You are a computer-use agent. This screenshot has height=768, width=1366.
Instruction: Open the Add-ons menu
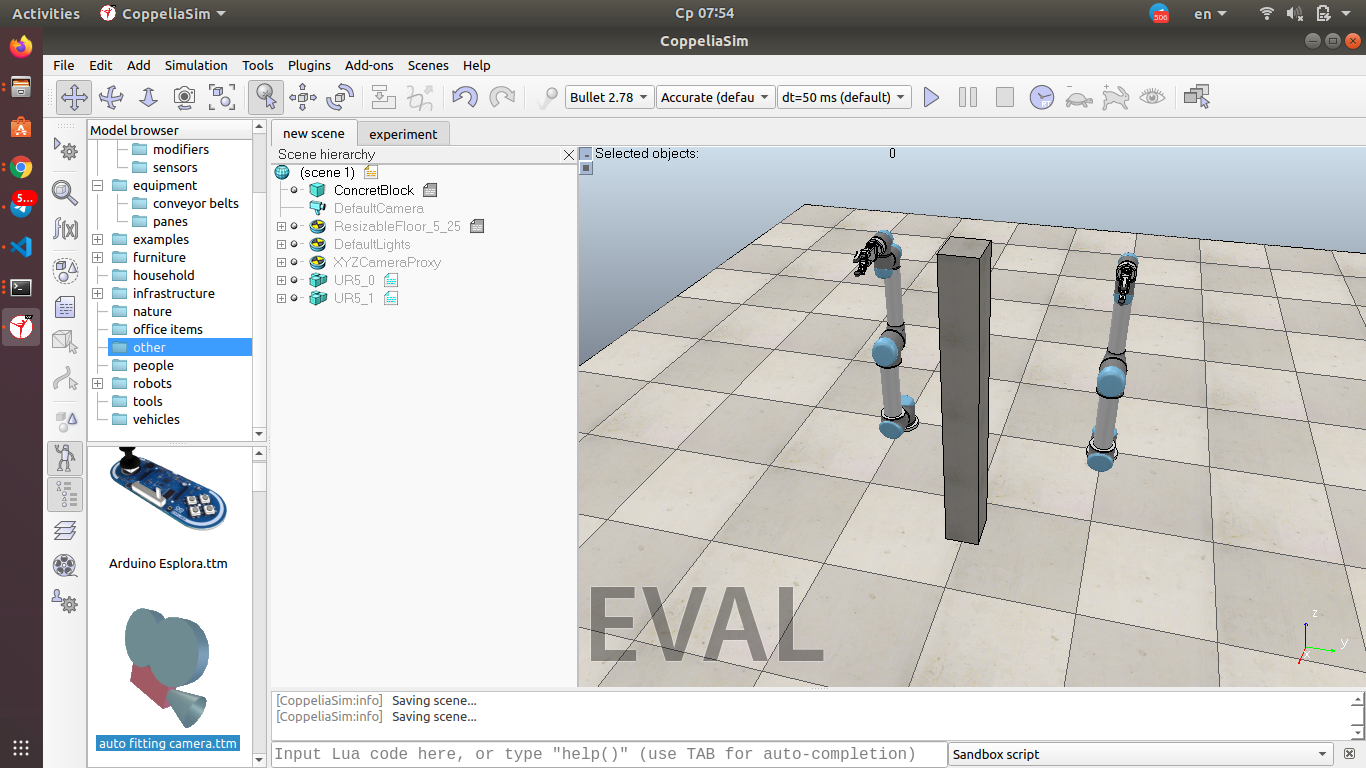[369, 65]
